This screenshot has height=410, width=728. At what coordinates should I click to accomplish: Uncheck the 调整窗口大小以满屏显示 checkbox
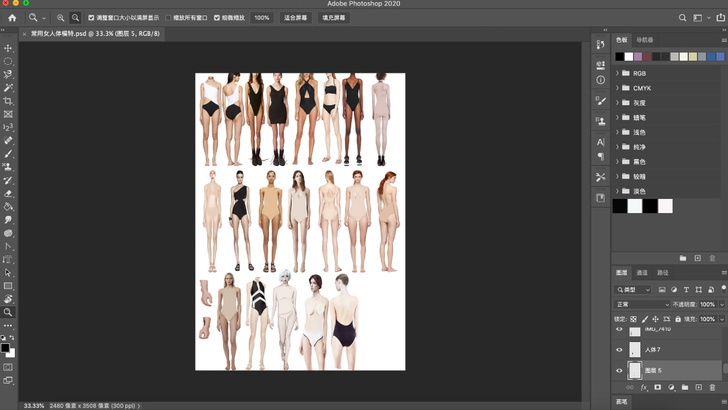tap(92, 18)
